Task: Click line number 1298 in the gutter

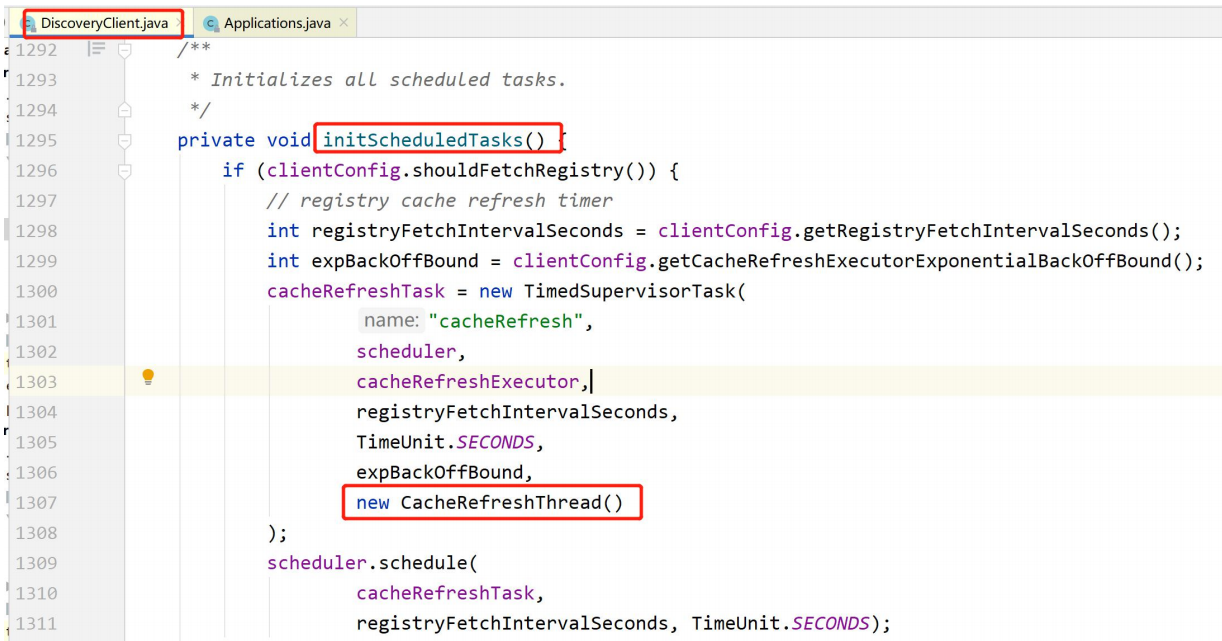Action: point(36,231)
